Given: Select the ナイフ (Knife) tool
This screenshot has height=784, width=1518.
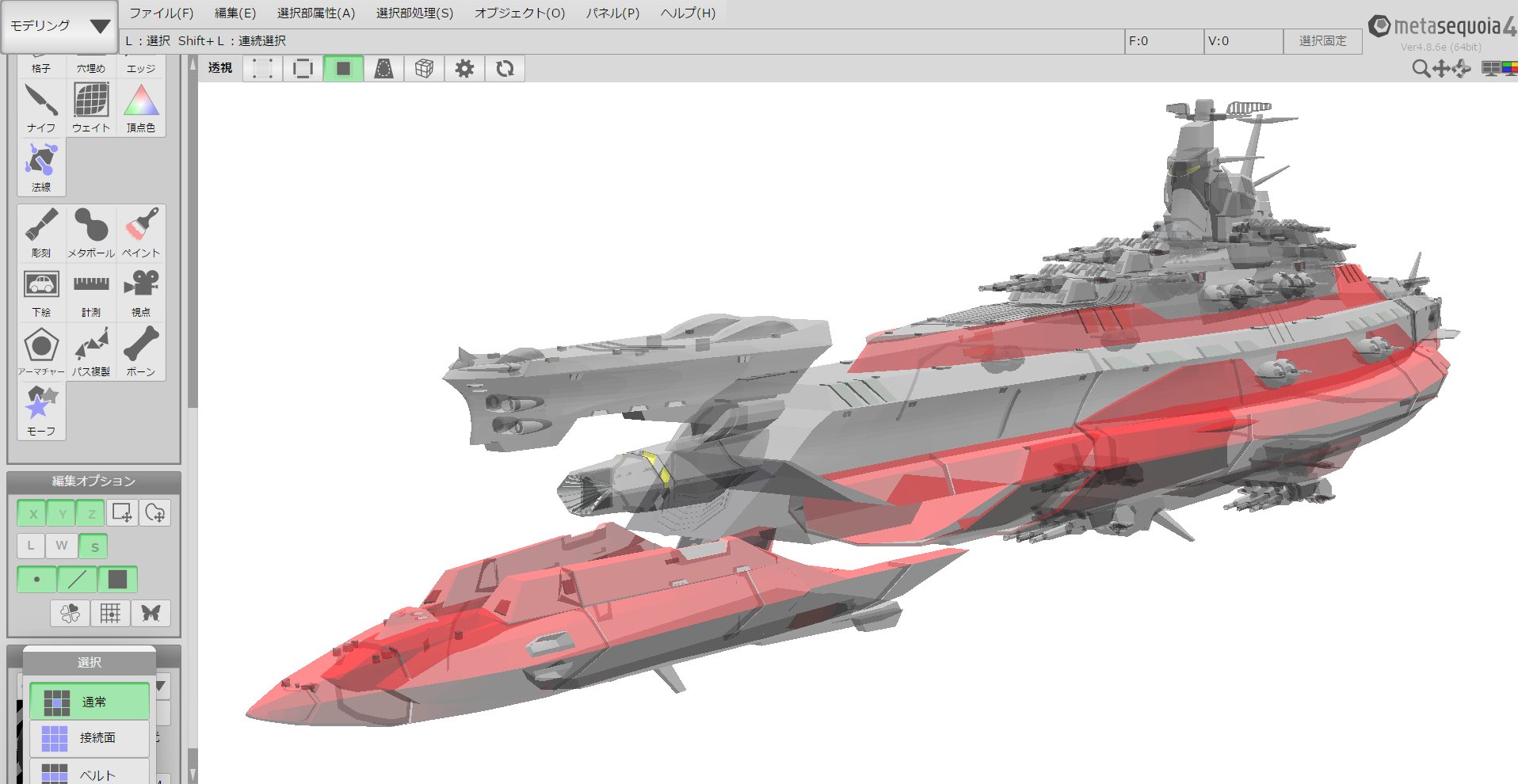Looking at the screenshot, I should pyautogui.click(x=41, y=108).
